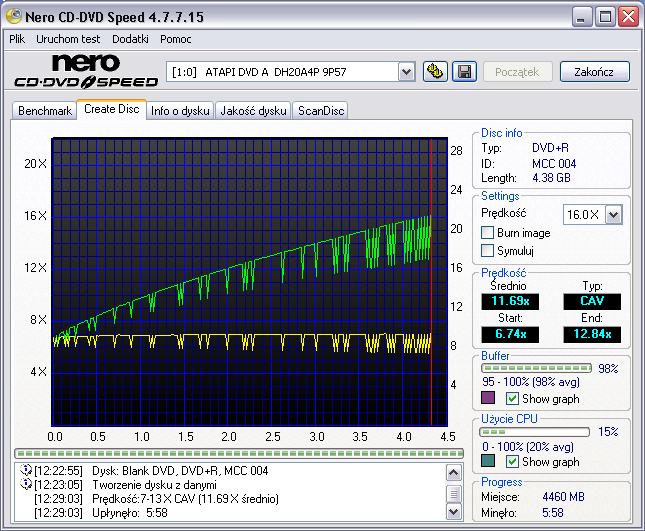Click the log scrollbar thumb
Image resolution: width=645 pixels, height=531 pixels.
point(453,494)
